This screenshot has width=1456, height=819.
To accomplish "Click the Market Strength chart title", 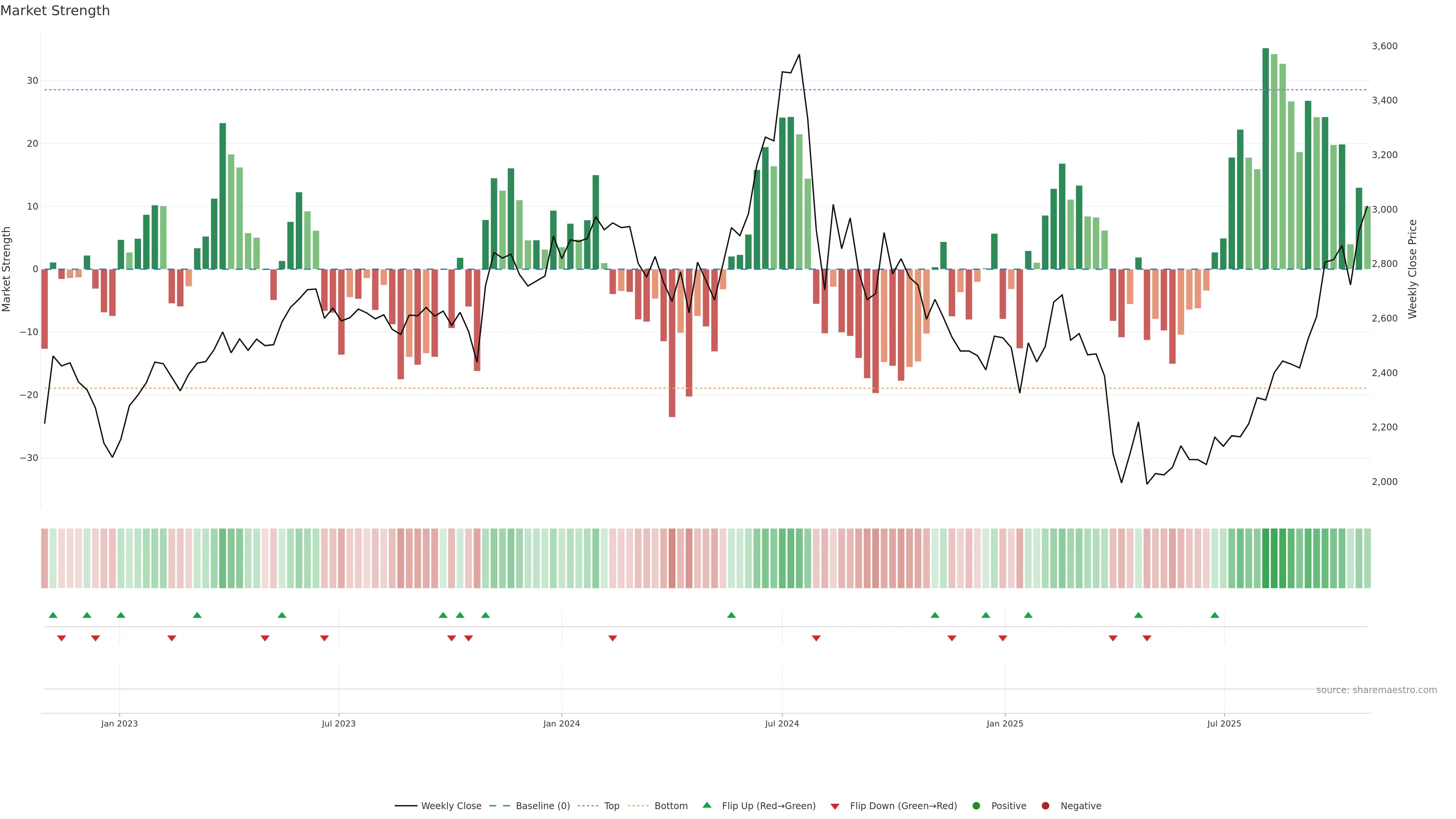I will tap(55, 11).
